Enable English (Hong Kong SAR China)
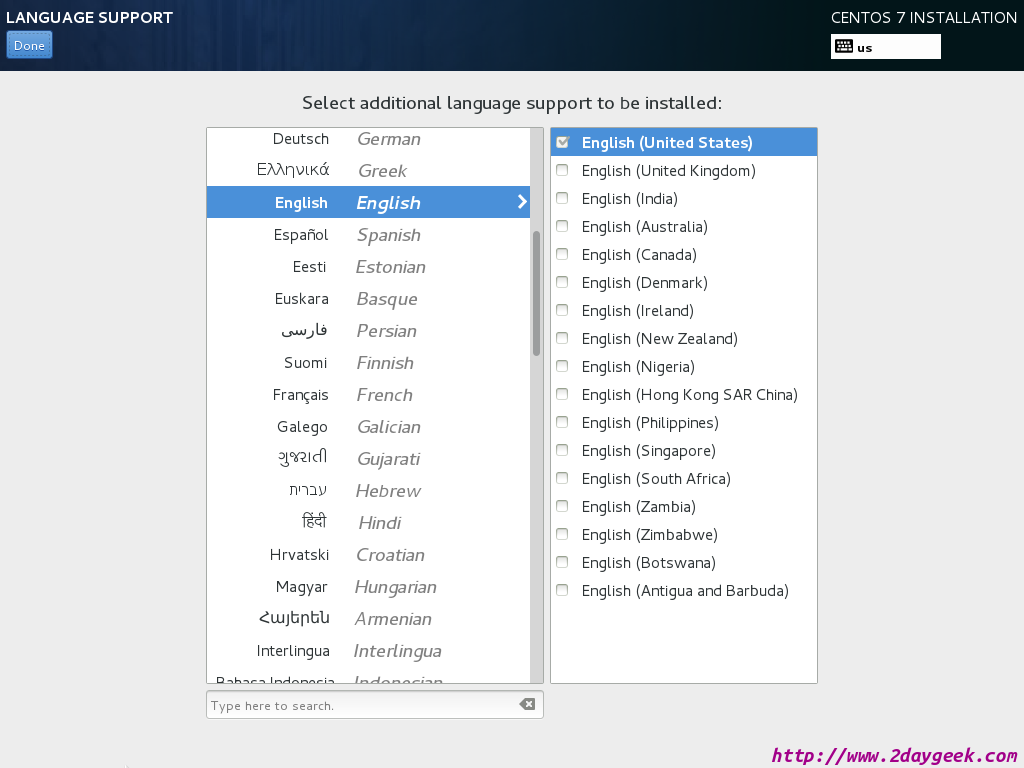This screenshot has height=768, width=1024. pyautogui.click(x=562, y=394)
